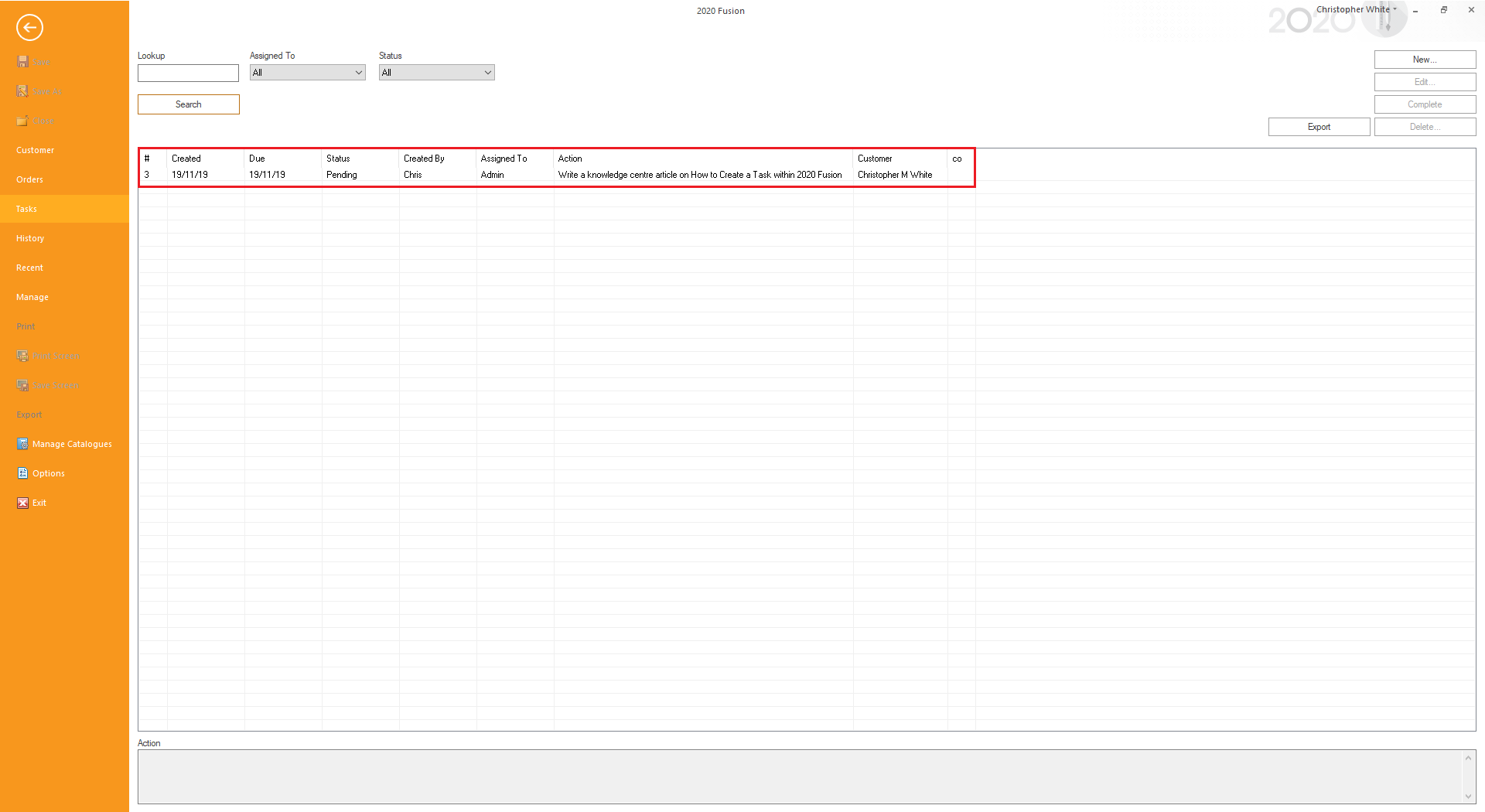This screenshot has height=812, width=1485.
Task: Click the Due column header
Action: tap(283, 159)
